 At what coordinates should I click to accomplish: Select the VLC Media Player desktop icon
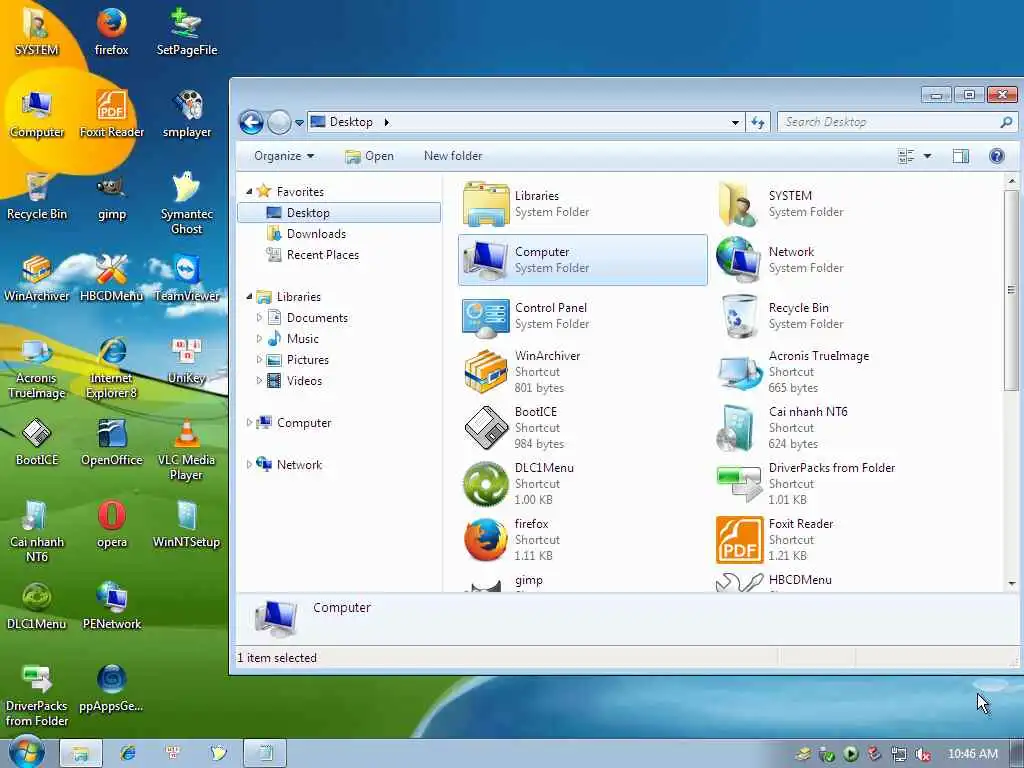point(187,449)
